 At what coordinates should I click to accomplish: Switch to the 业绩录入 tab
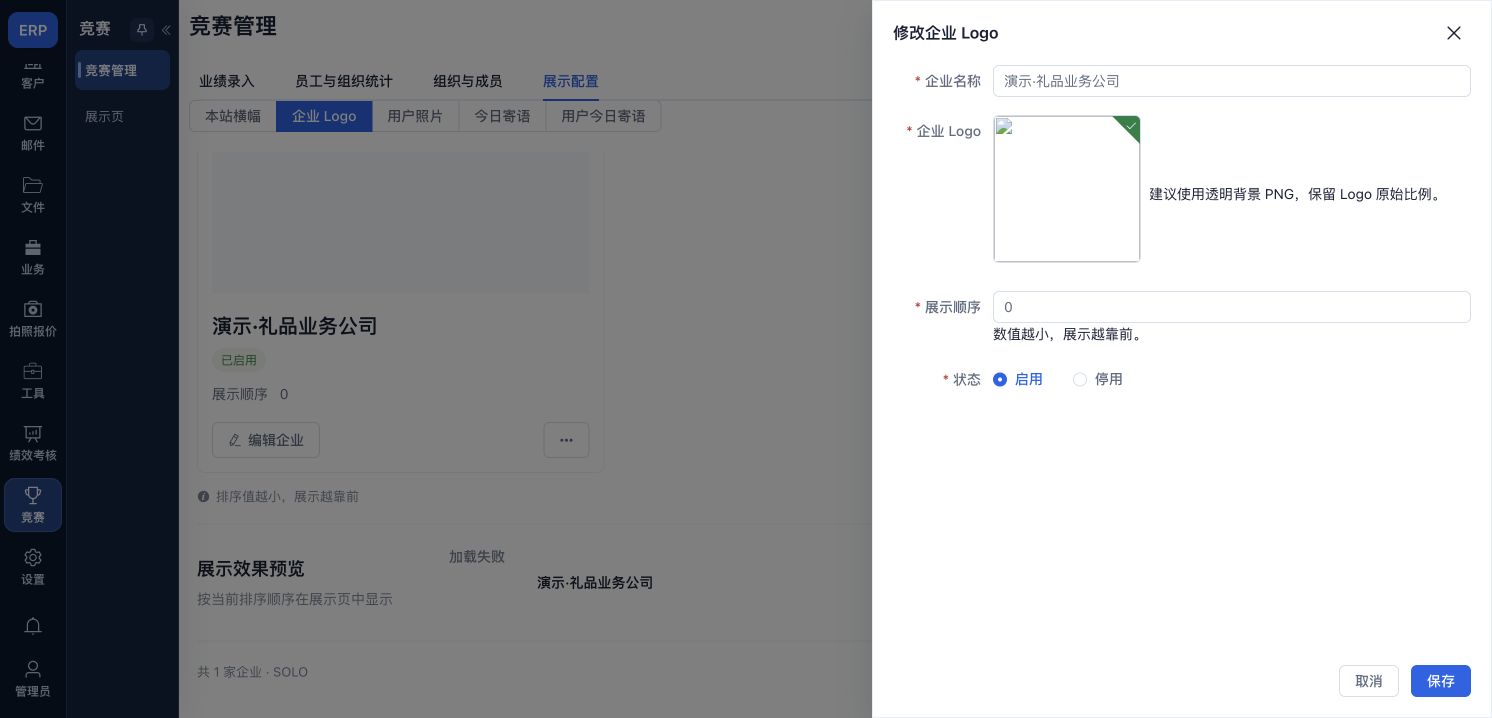click(x=227, y=81)
